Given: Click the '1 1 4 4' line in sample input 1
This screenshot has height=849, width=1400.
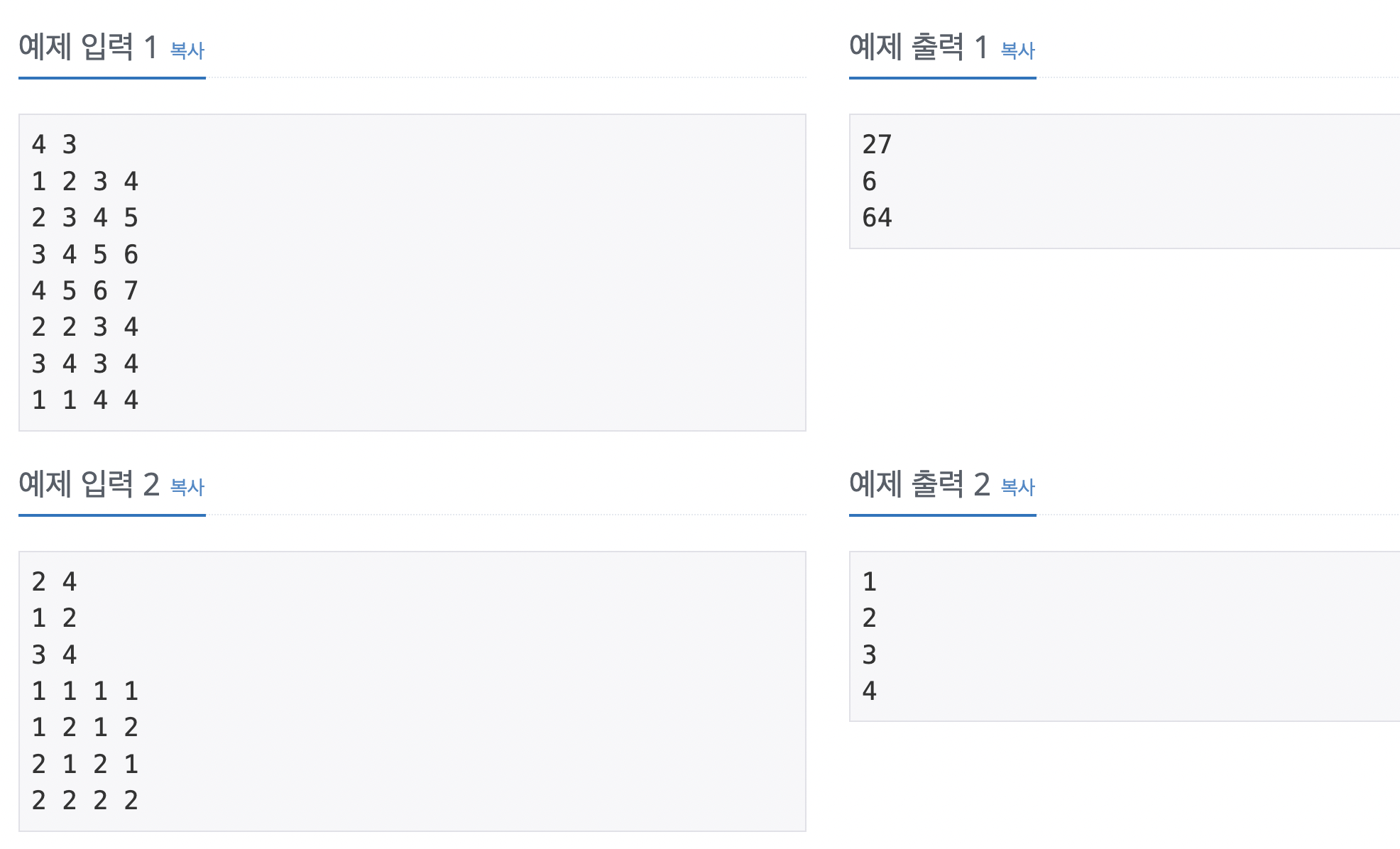Looking at the screenshot, I should (x=85, y=400).
